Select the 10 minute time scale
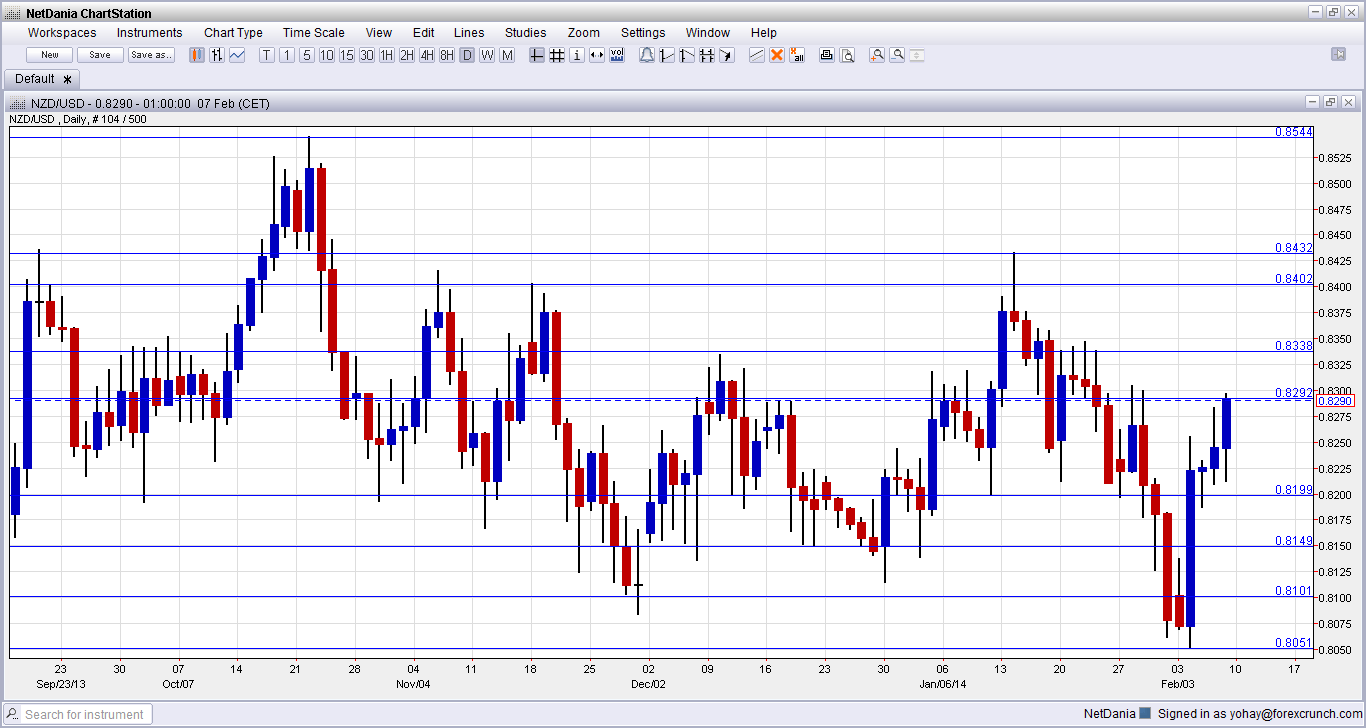The width and height of the screenshot is (1366, 728). point(327,55)
